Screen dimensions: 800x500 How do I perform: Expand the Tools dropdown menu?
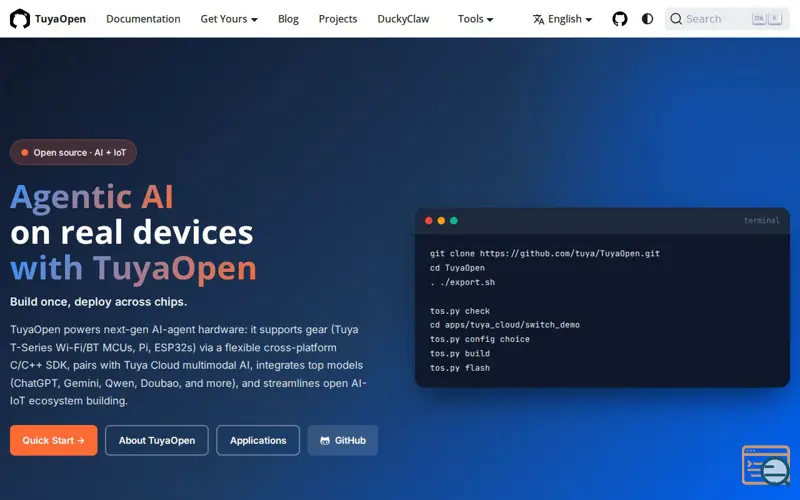click(476, 19)
